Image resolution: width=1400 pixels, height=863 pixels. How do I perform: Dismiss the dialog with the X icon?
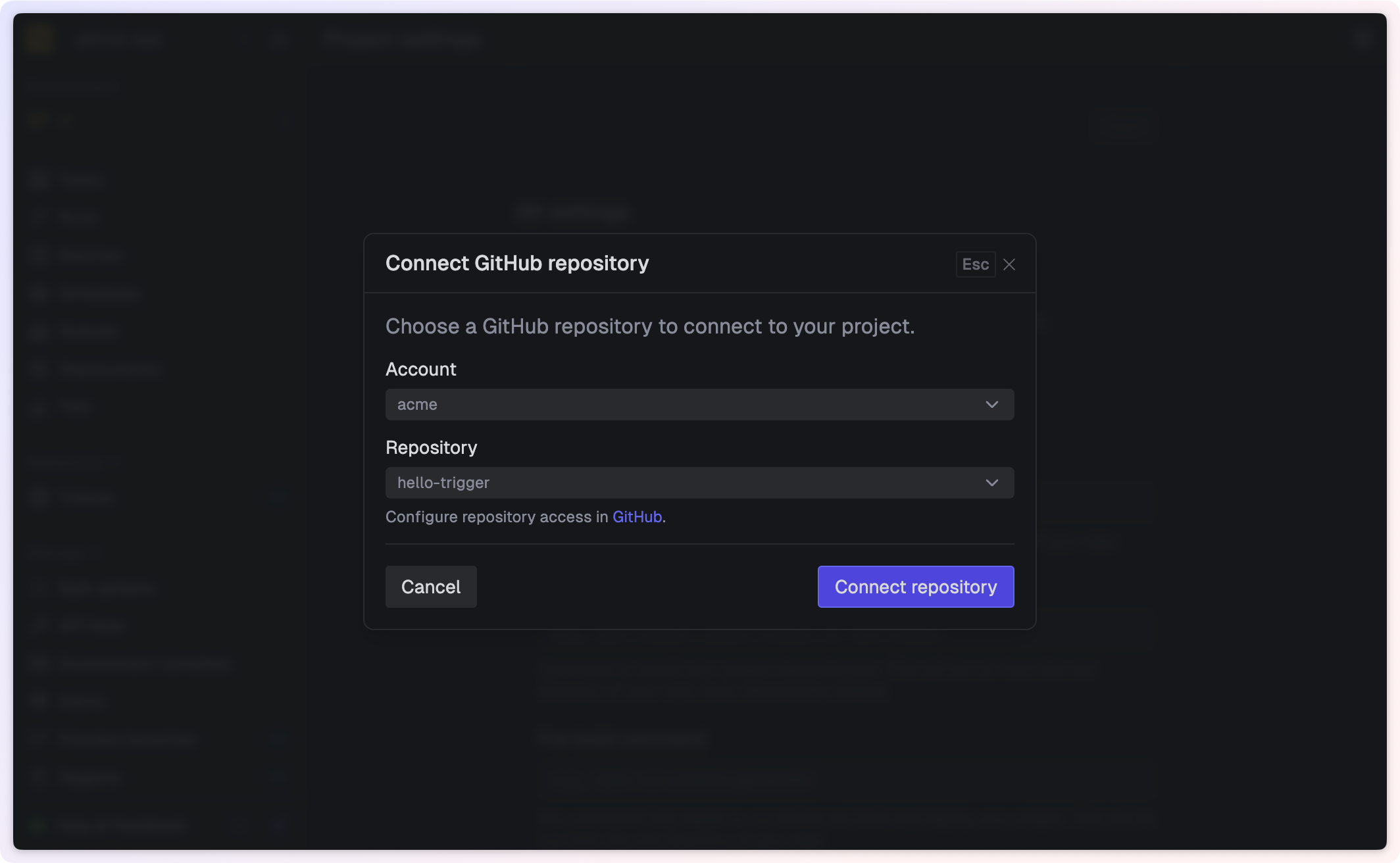point(1009,264)
